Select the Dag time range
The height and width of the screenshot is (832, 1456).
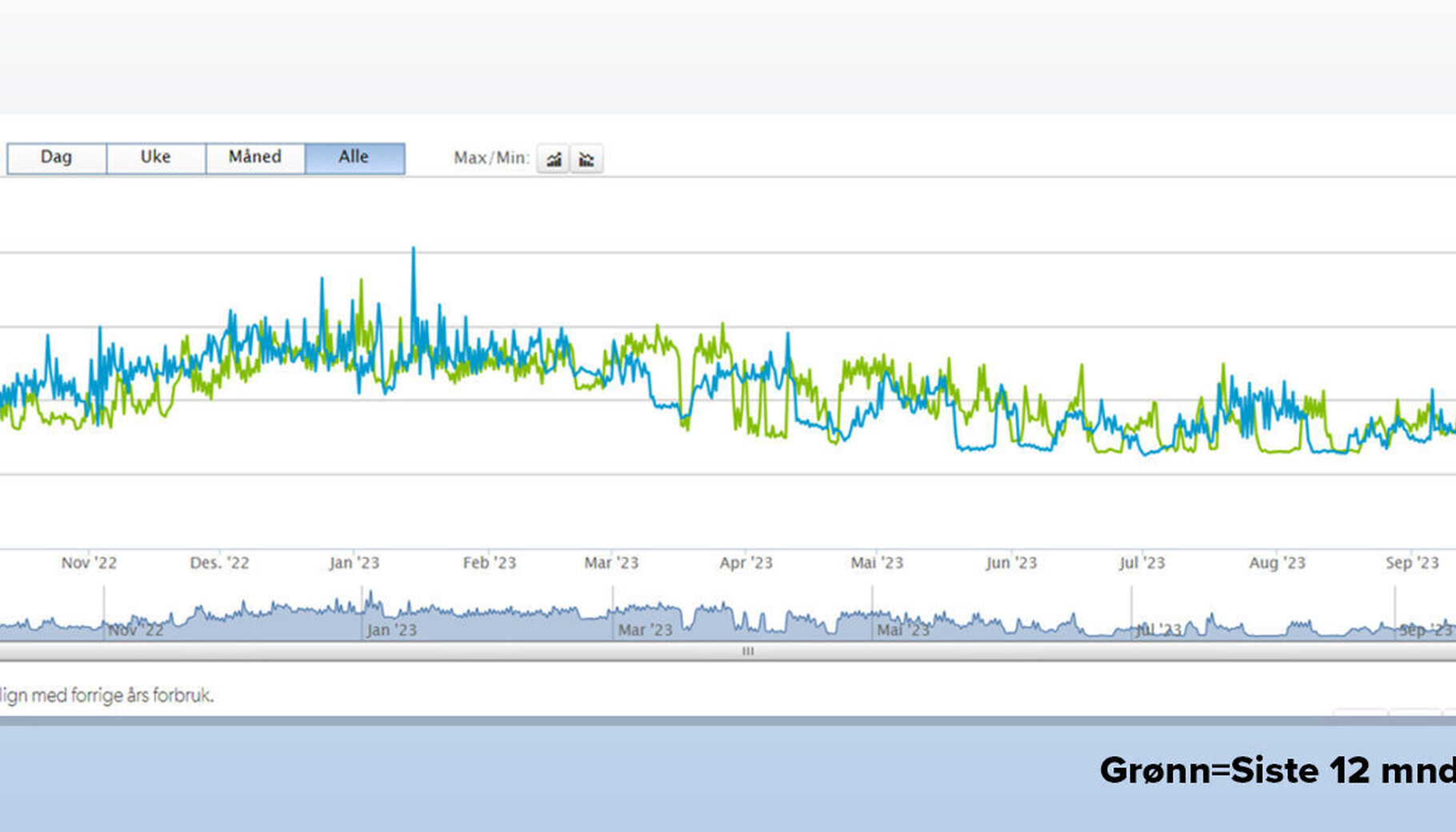tap(56, 158)
